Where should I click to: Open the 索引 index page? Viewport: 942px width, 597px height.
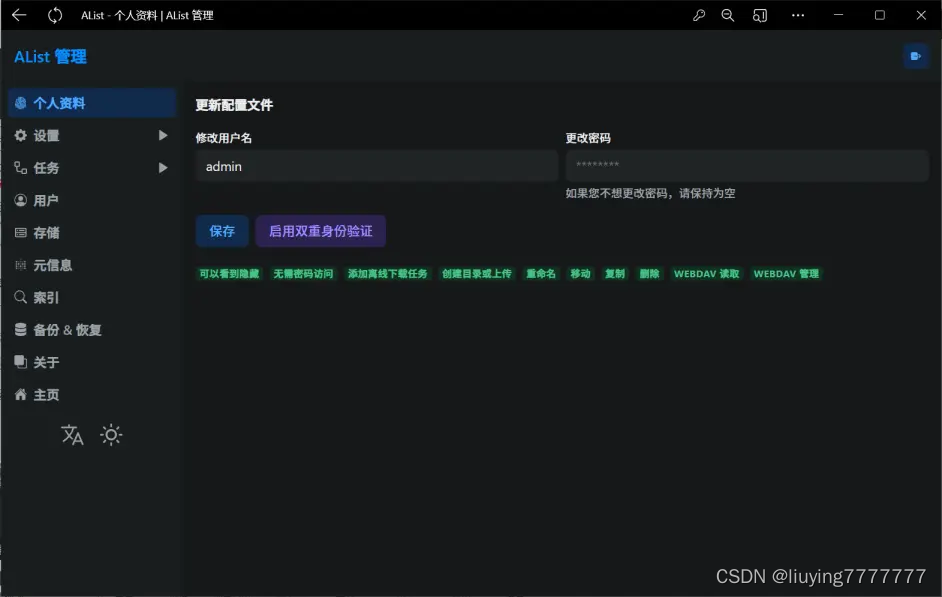tap(92, 297)
